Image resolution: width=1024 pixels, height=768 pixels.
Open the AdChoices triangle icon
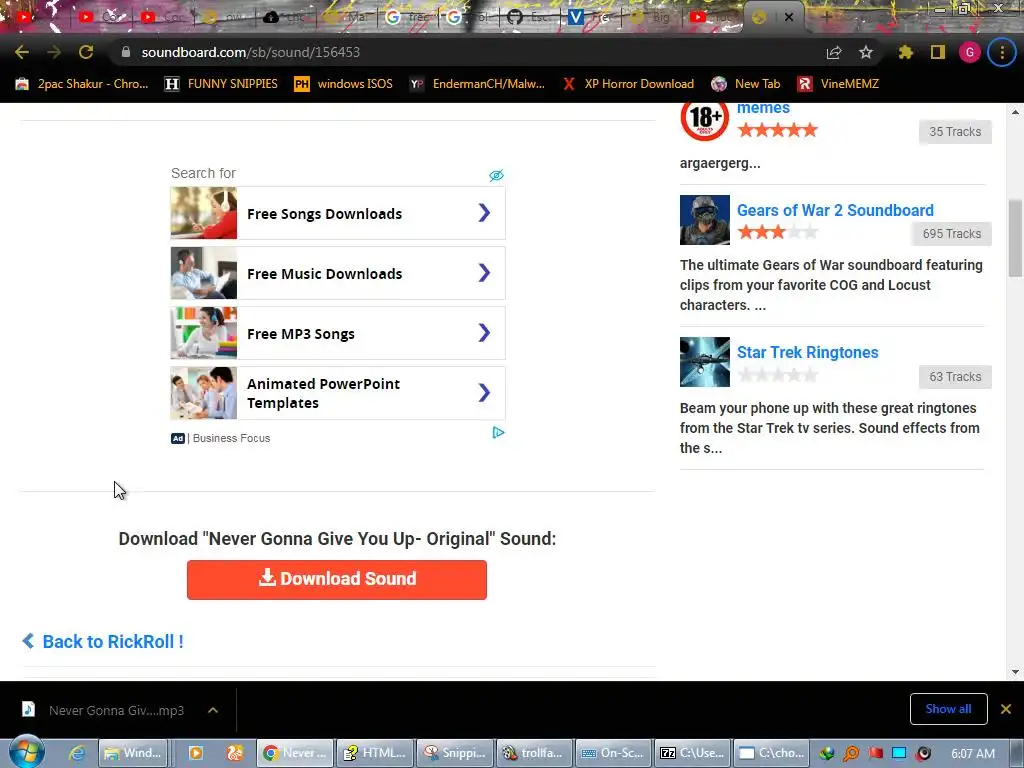point(498,432)
